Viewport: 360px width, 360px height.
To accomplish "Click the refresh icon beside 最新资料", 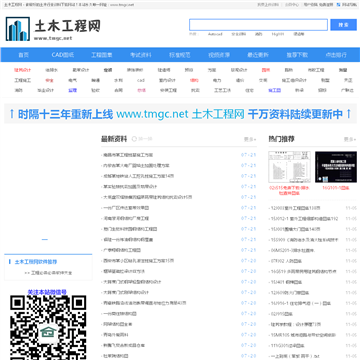I will click(x=134, y=139).
